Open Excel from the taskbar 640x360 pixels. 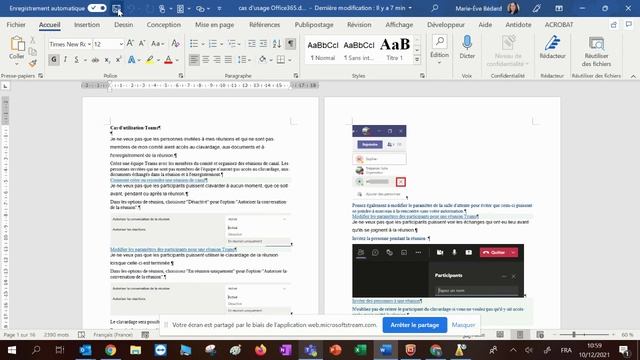click(360, 350)
